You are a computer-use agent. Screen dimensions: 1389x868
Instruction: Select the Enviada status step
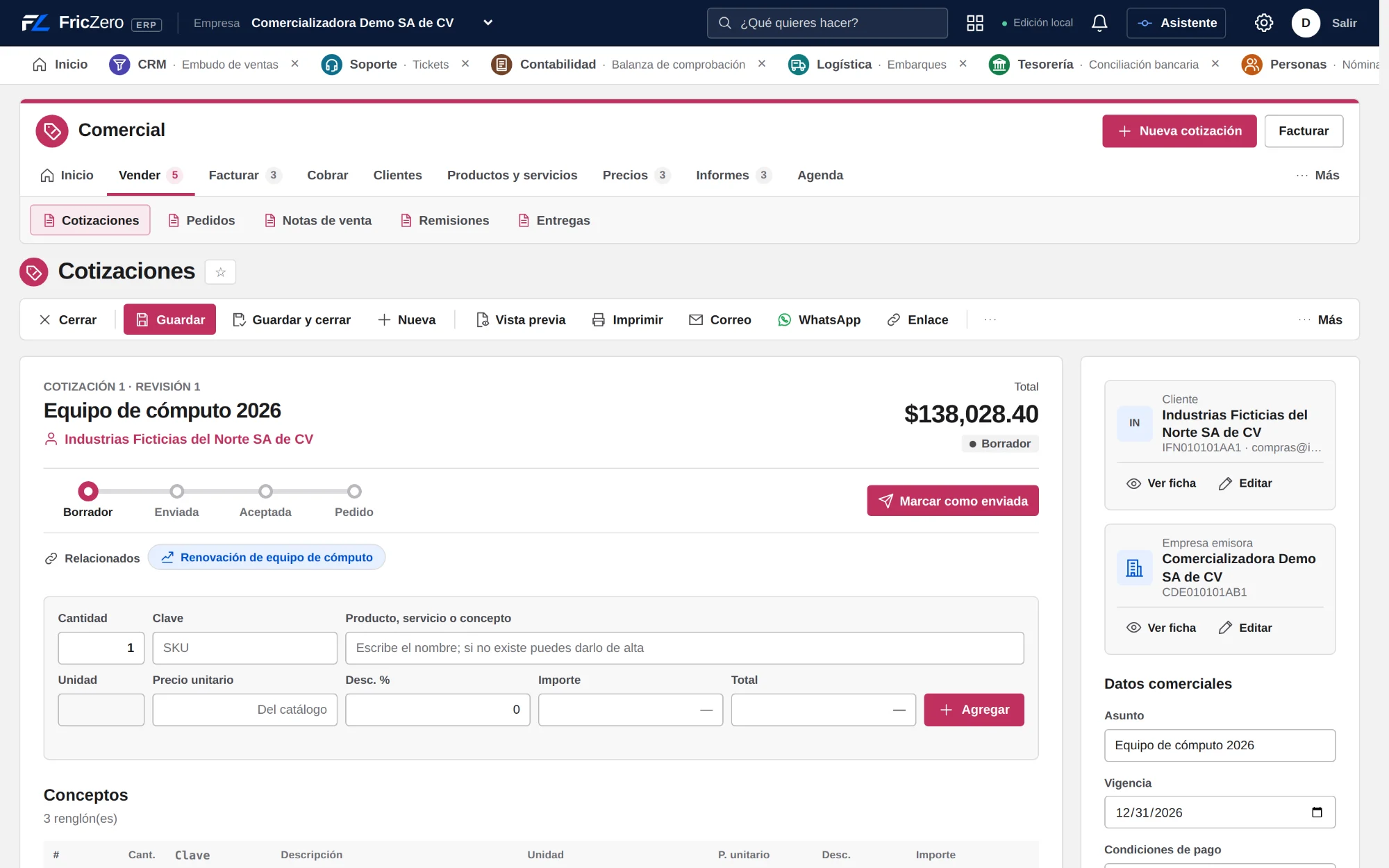pyautogui.click(x=176, y=500)
